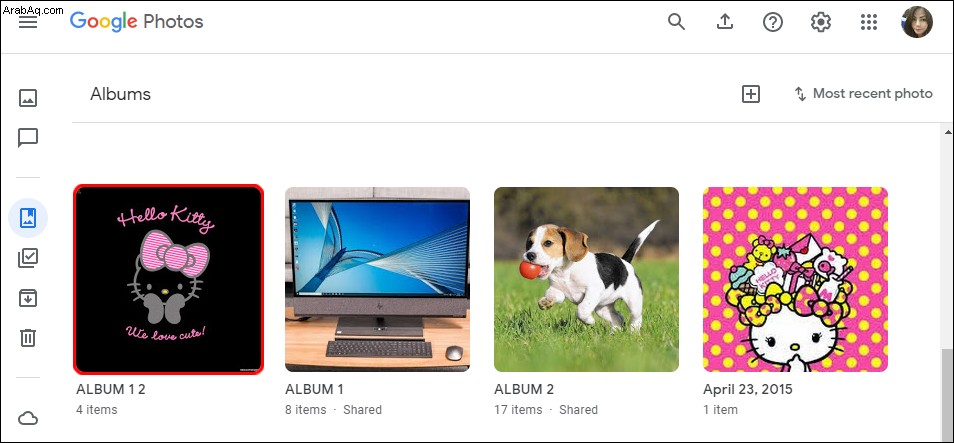Open the Trash bin in sidebar

pos(28,338)
